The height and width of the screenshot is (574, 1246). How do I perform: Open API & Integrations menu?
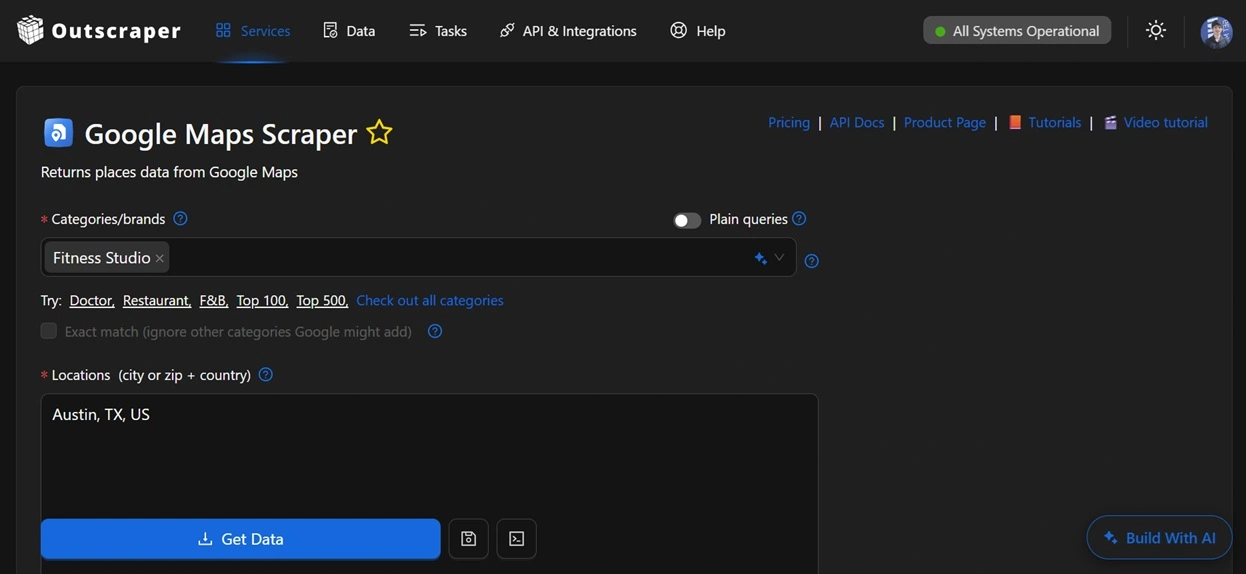568,31
